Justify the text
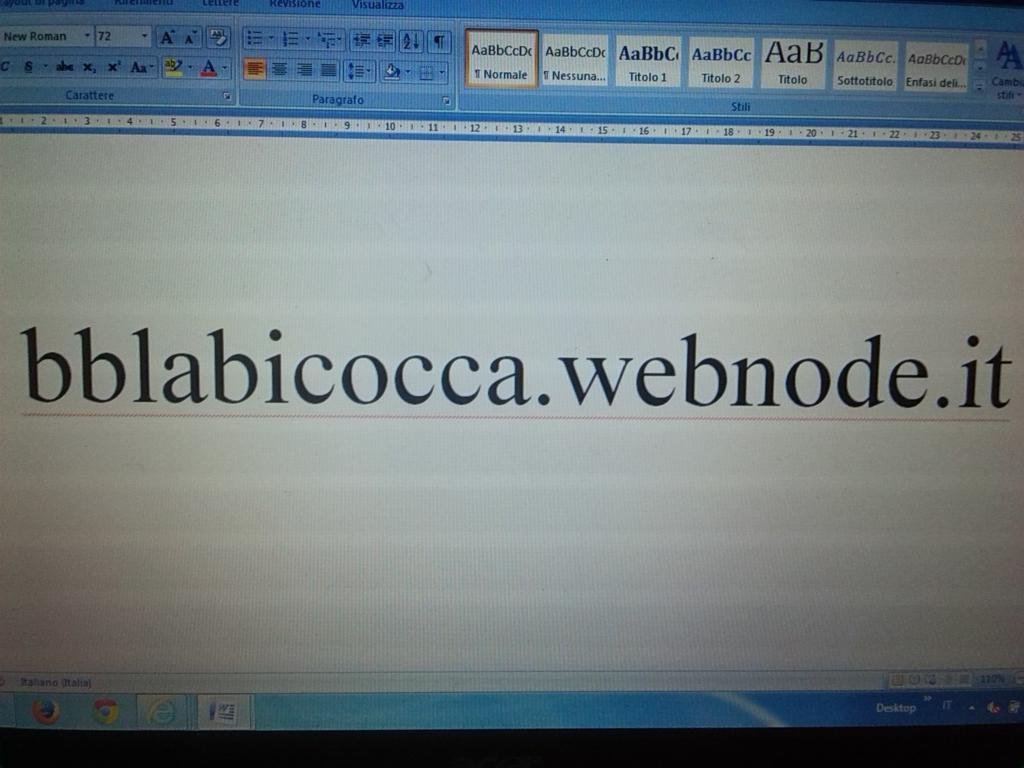The height and width of the screenshot is (768, 1024). click(329, 70)
